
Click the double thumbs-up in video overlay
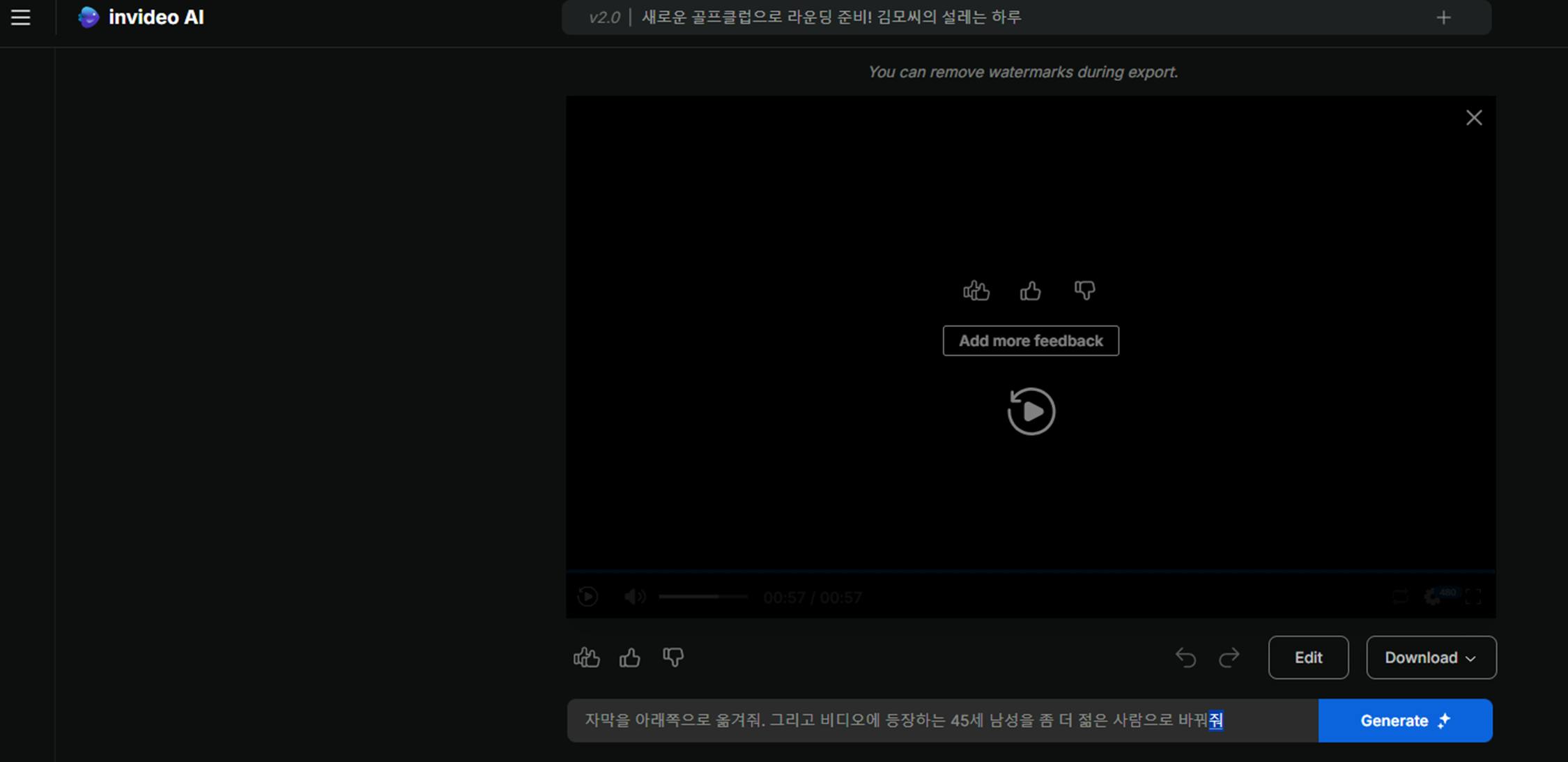(x=976, y=290)
